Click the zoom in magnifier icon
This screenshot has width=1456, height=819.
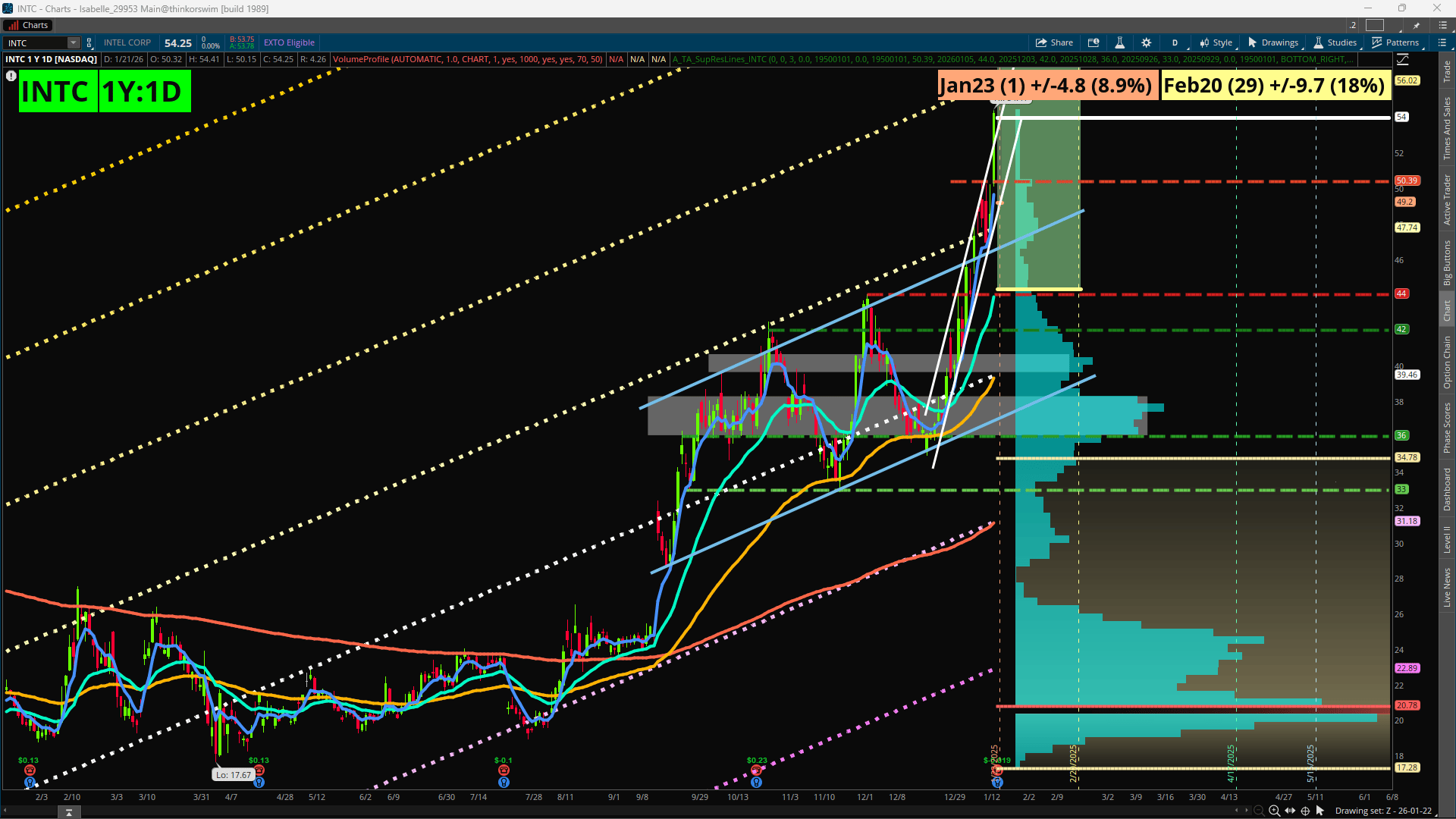coord(1274,811)
